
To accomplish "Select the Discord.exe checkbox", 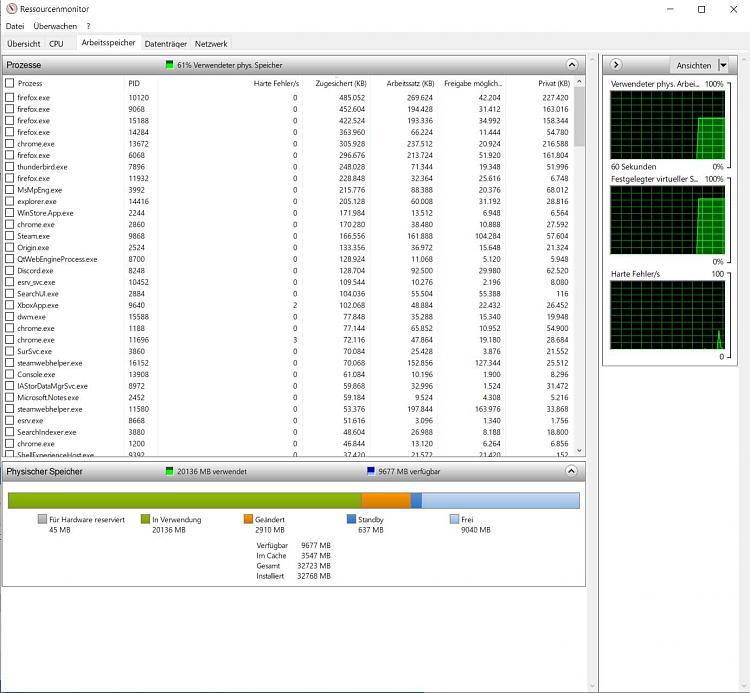I will coord(10,271).
